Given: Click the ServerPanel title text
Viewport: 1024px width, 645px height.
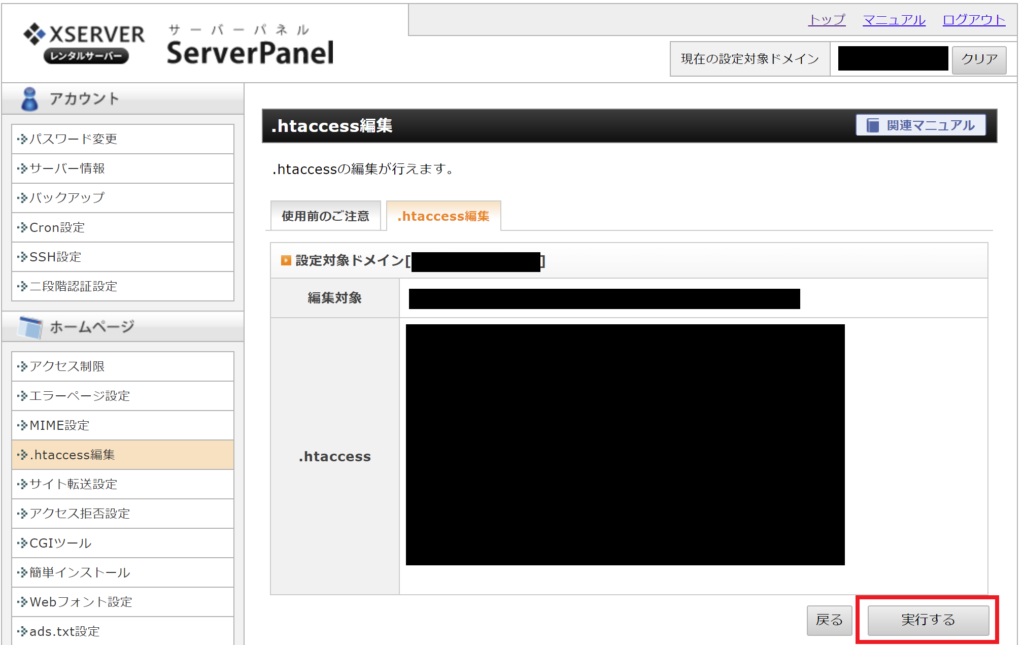Looking at the screenshot, I should (250, 52).
